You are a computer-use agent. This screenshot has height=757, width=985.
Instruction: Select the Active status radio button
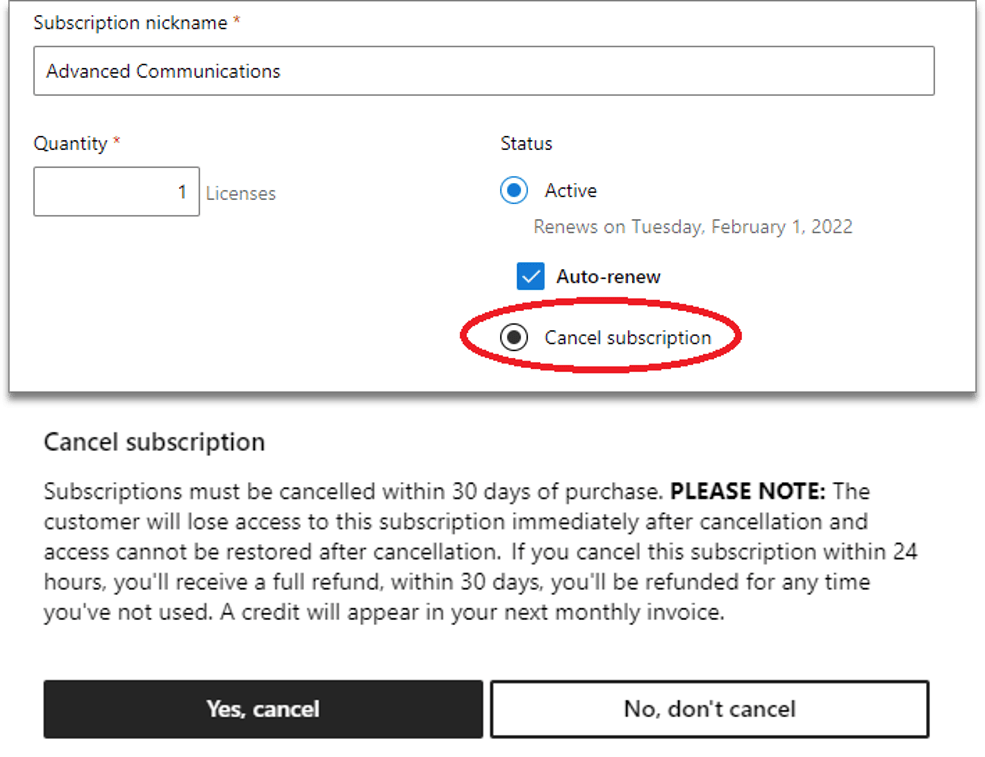coord(514,190)
